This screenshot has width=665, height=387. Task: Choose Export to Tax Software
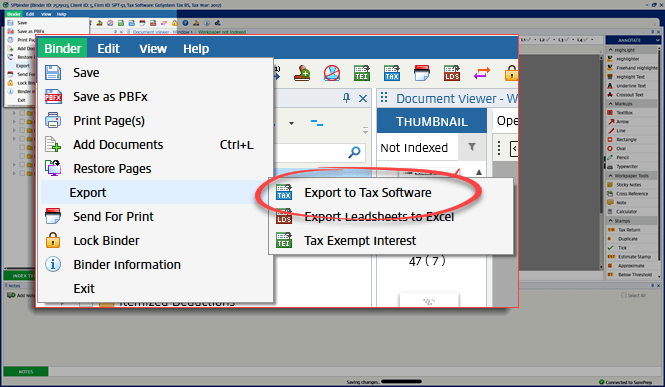tap(367, 192)
